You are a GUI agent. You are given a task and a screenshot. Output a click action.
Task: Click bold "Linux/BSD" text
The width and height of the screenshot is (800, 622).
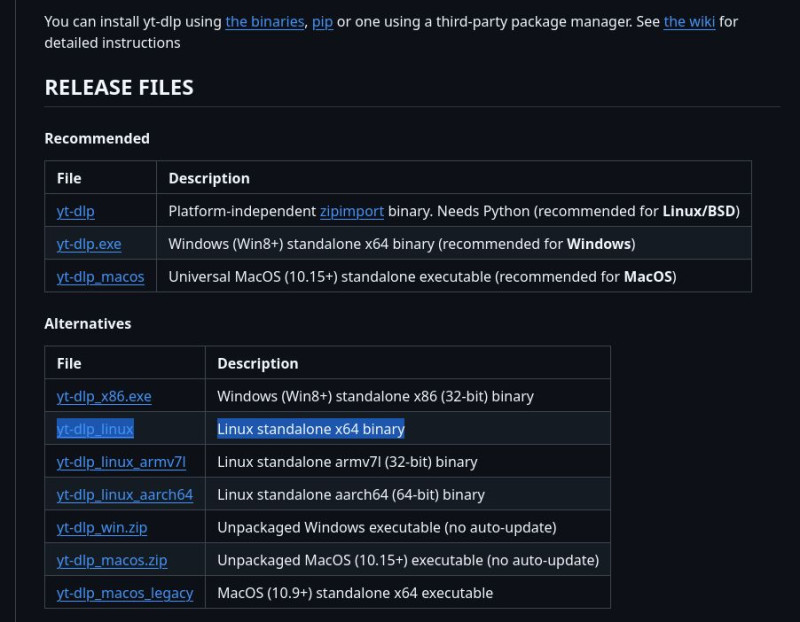pos(699,211)
